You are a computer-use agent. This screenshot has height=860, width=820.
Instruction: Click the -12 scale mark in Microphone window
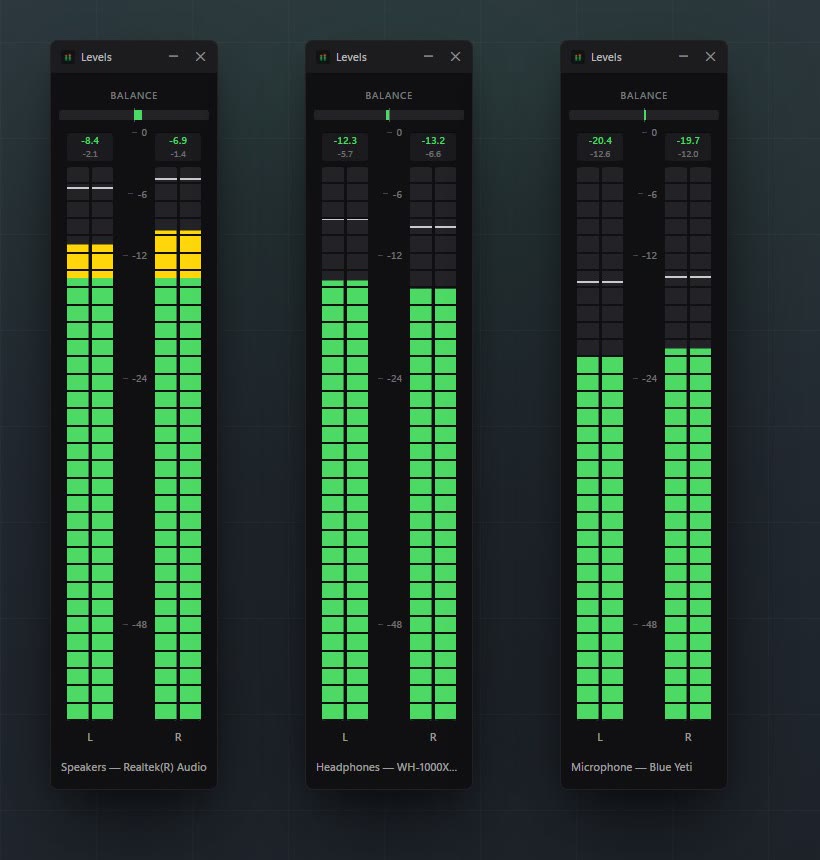pos(649,256)
